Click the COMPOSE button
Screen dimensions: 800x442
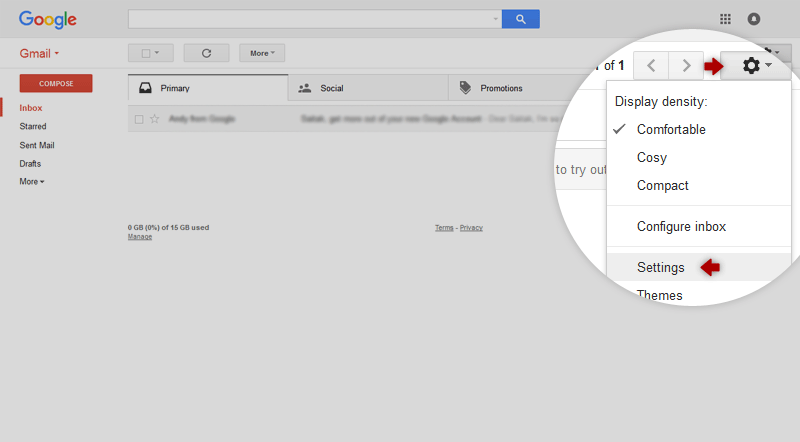tap(56, 83)
